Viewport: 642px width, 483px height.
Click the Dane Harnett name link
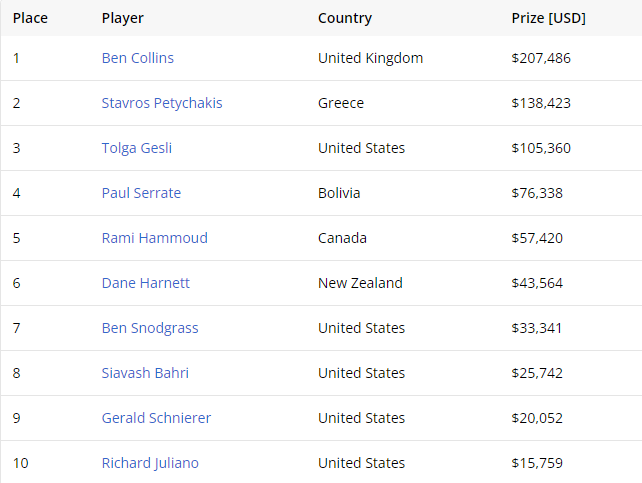(x=146, y=283)
